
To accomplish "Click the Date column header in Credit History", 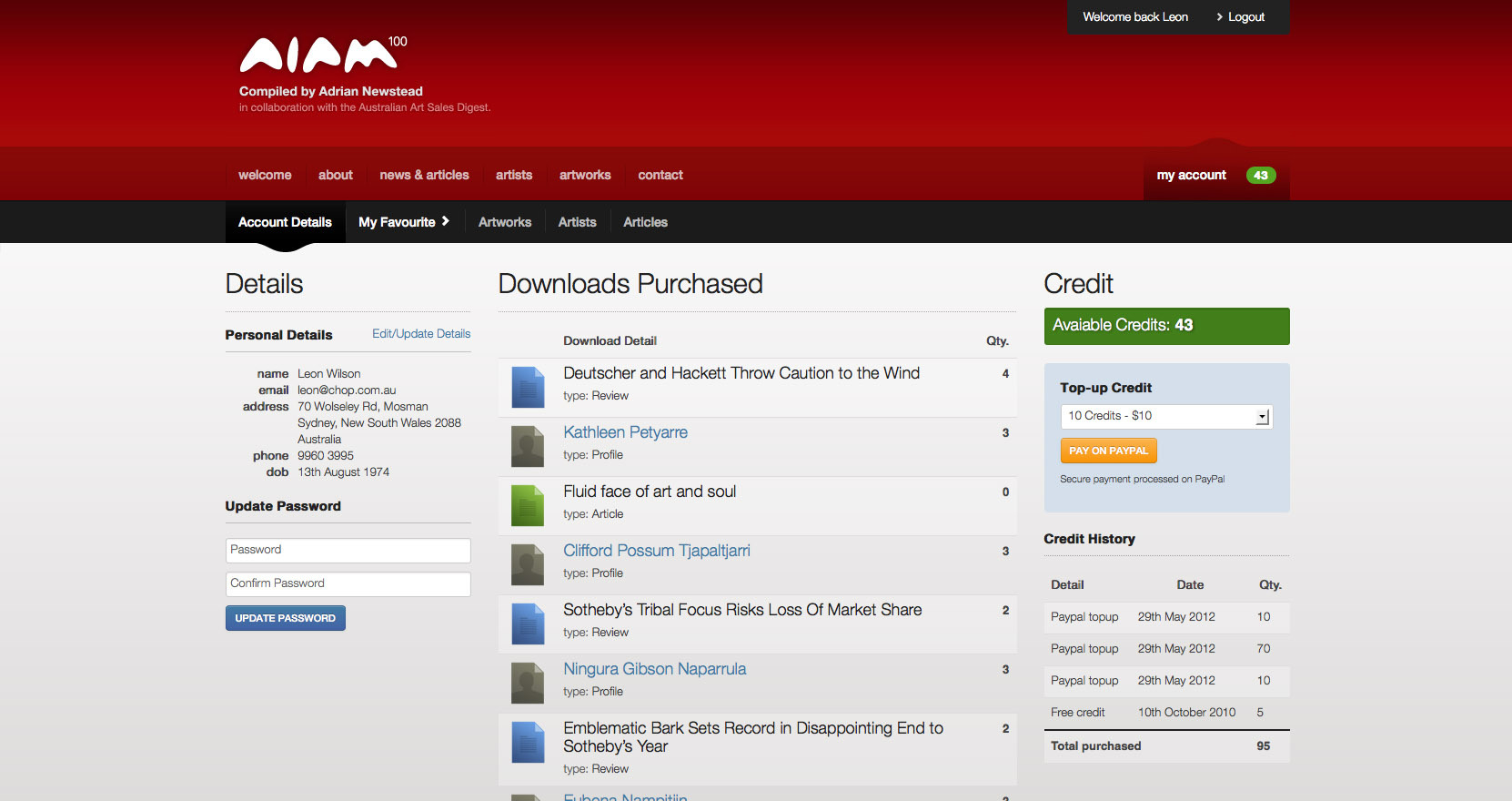I will (x=1190, y=585).
